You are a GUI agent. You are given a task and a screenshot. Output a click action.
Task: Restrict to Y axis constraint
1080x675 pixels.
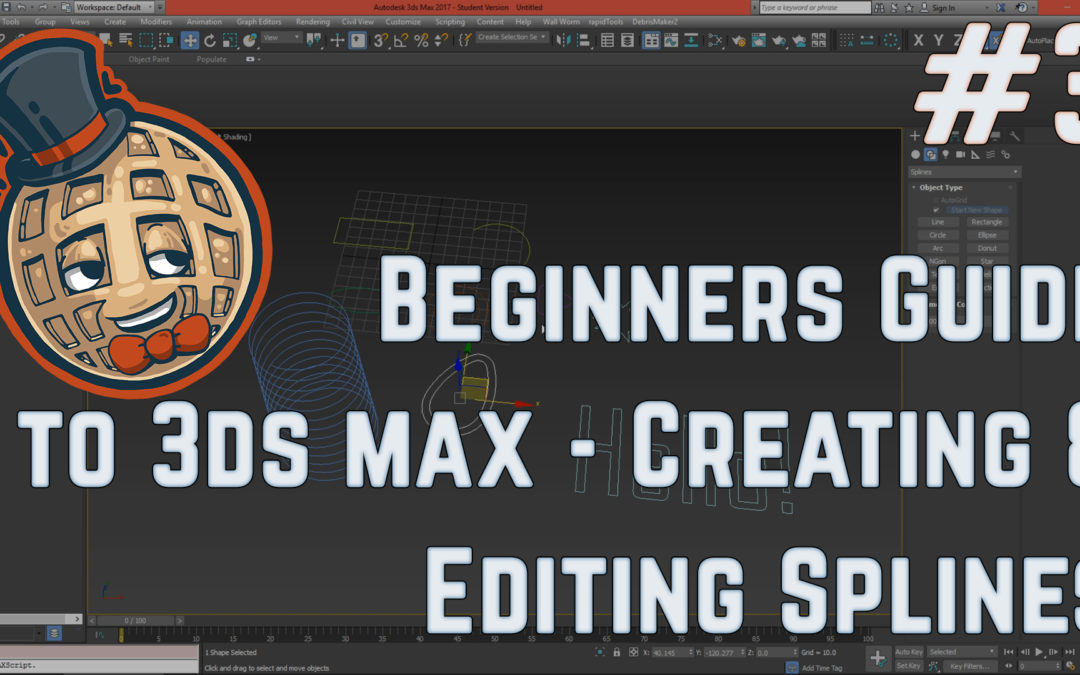937,41
